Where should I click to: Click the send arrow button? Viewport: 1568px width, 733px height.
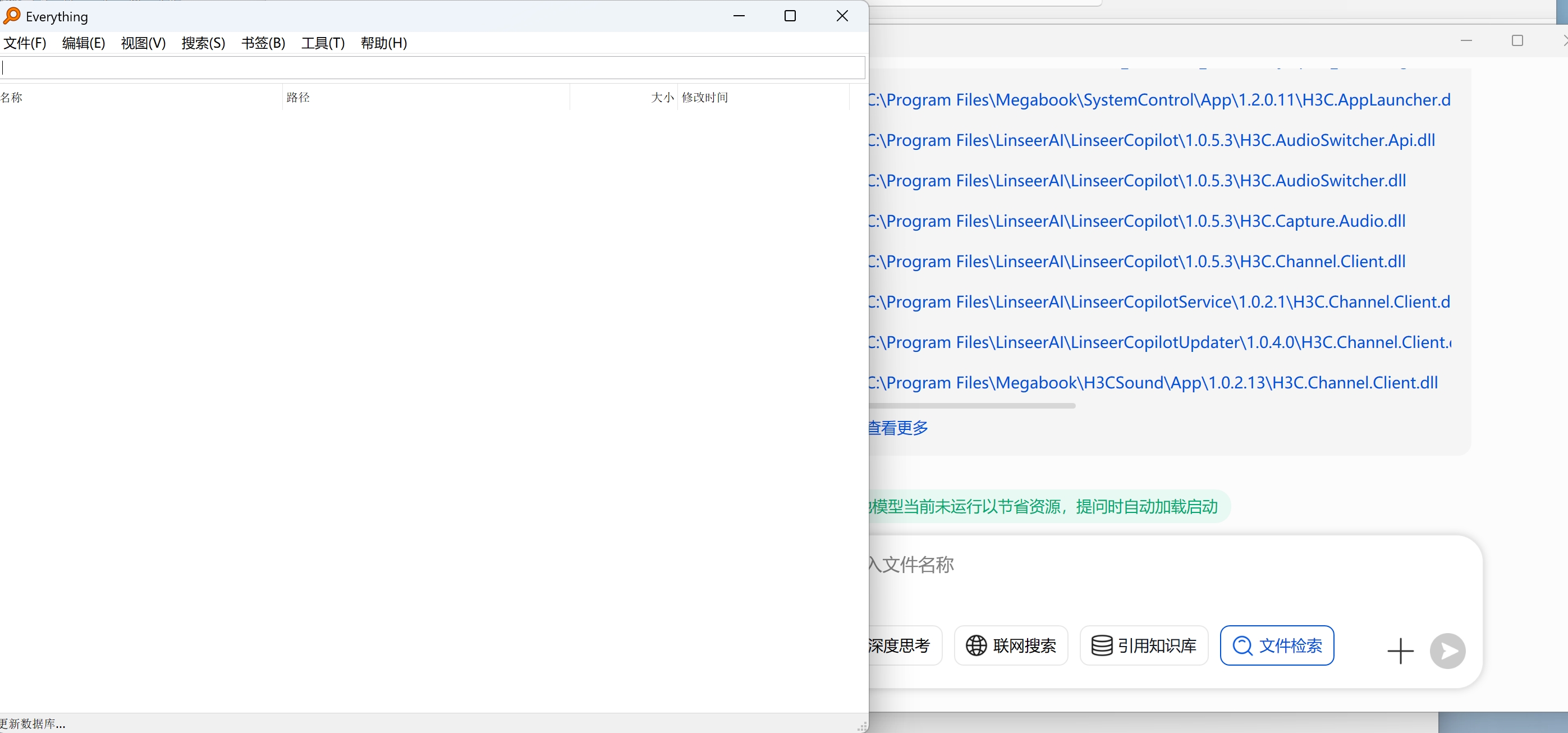[1447, 651]
